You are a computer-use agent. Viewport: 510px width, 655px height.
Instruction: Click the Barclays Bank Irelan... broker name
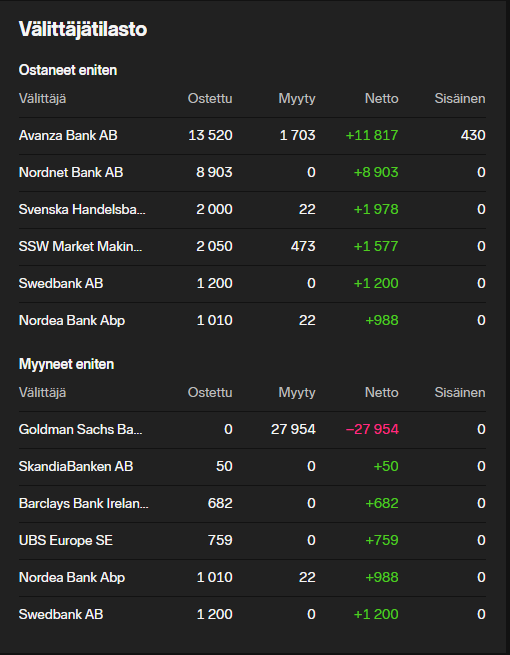[x=84, y=503]
